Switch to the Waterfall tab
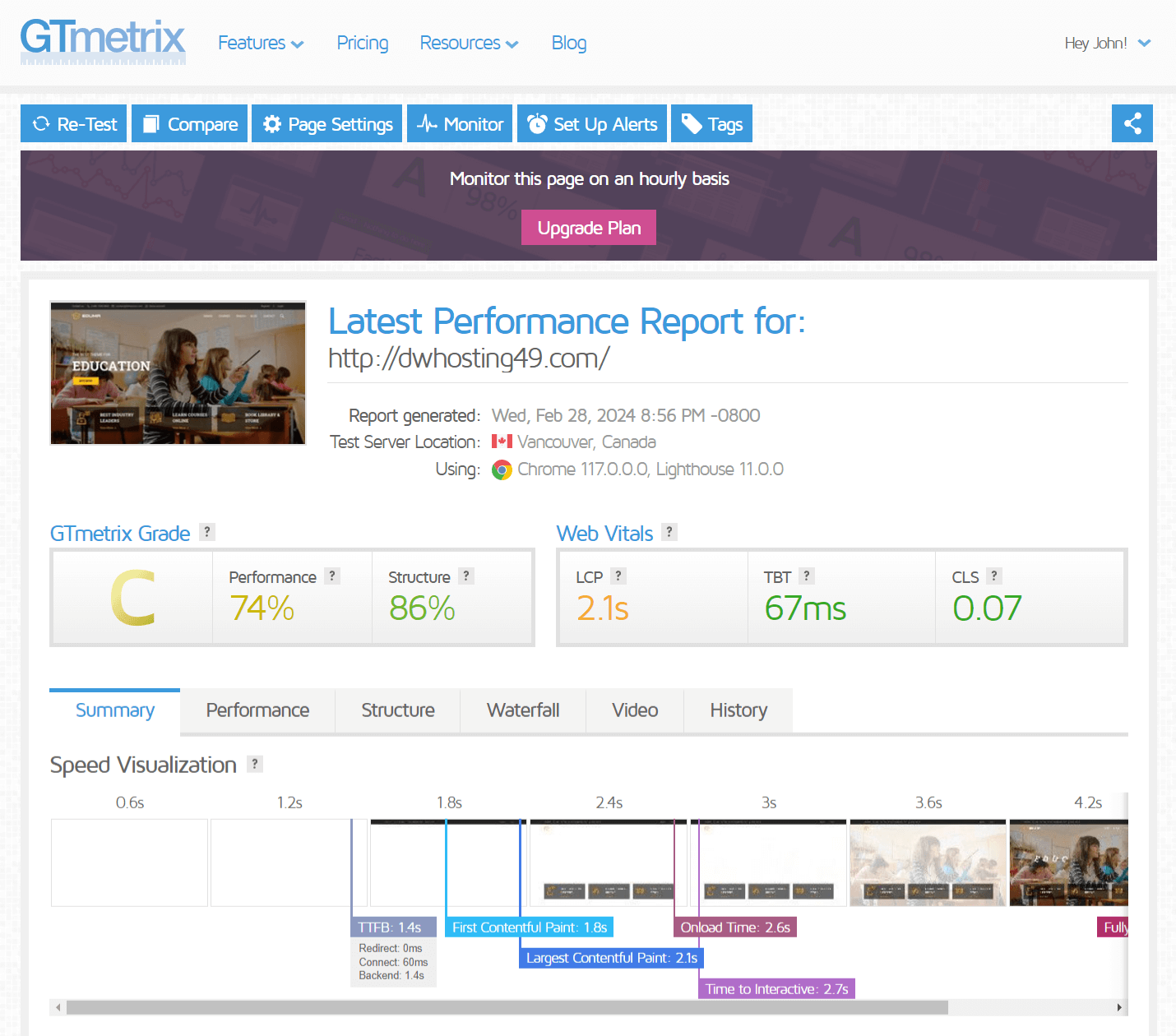1176x1036 pixels. (523, 710)
